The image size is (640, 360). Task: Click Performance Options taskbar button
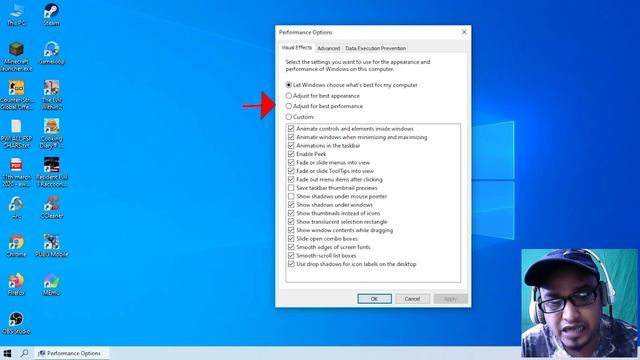pos(71,353)
